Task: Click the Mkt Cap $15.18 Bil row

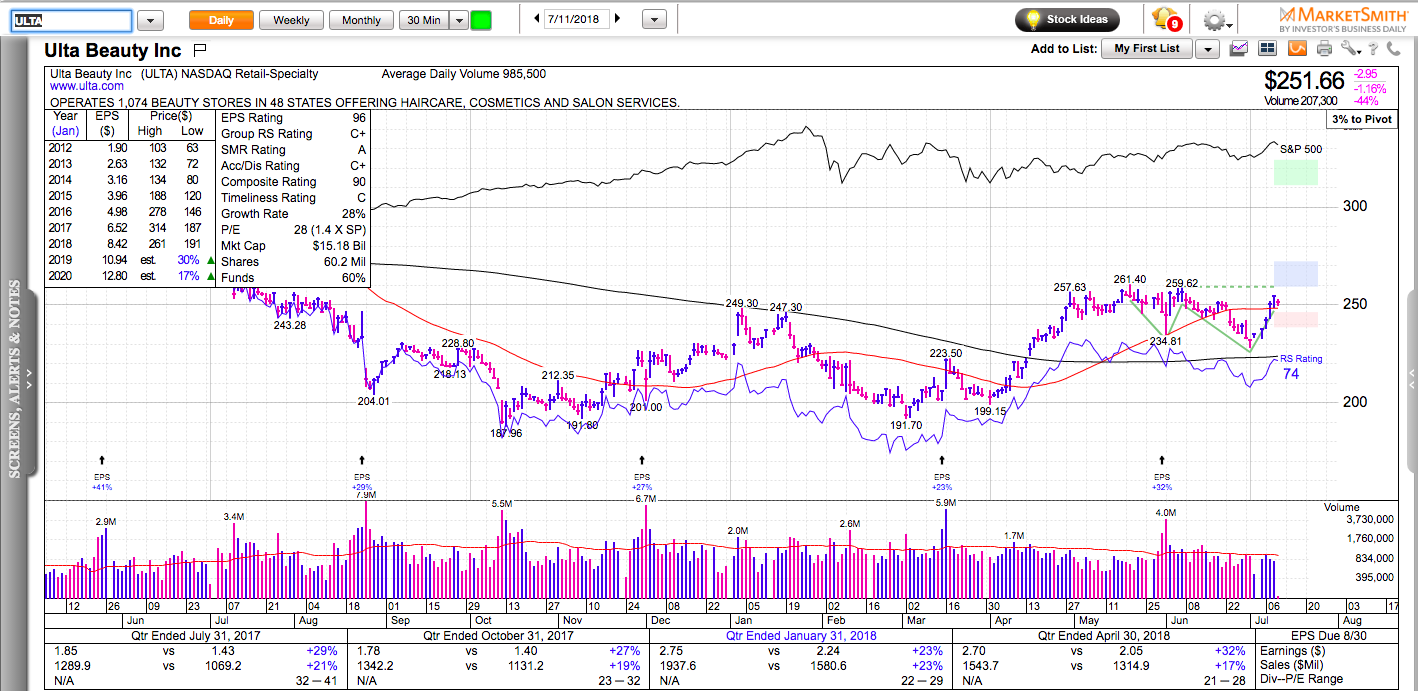Action: pos(293,246)
